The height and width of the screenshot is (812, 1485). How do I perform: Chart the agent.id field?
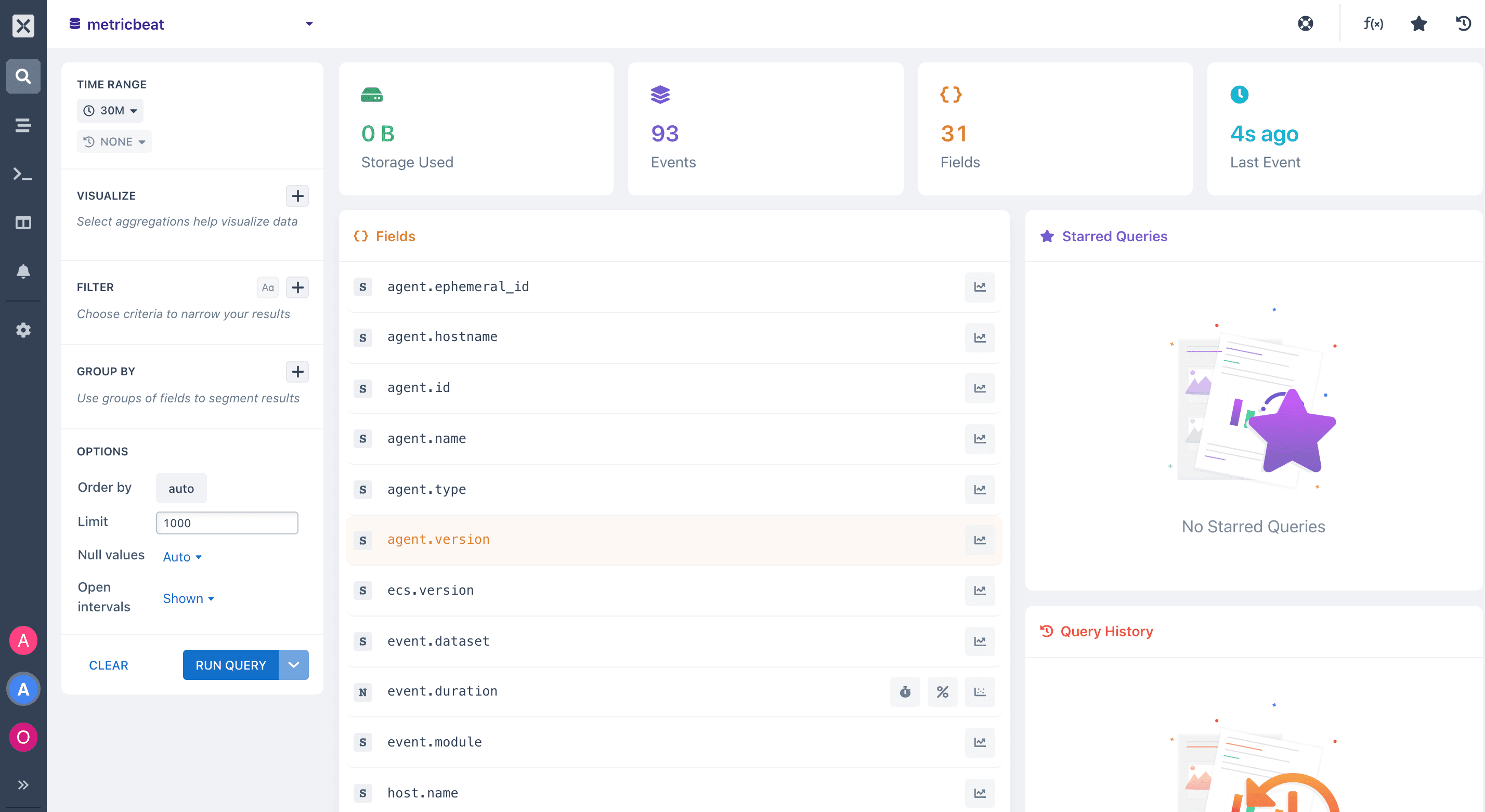coord(980,388)
